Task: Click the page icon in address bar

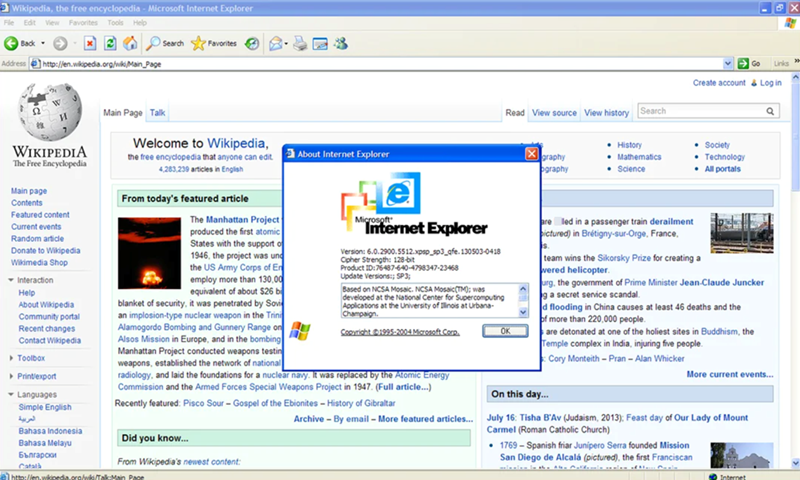Action: tap(35, 64)
